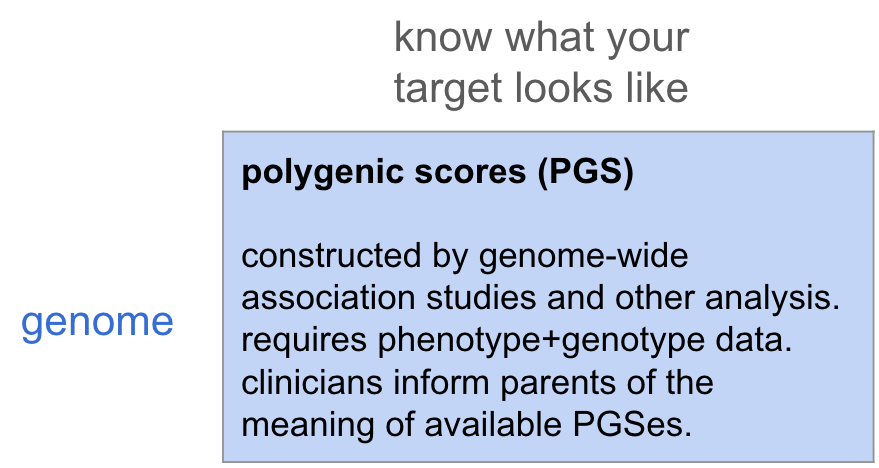
Task: Click the word "polygenic" in the bold title
Action: (322, 173)
